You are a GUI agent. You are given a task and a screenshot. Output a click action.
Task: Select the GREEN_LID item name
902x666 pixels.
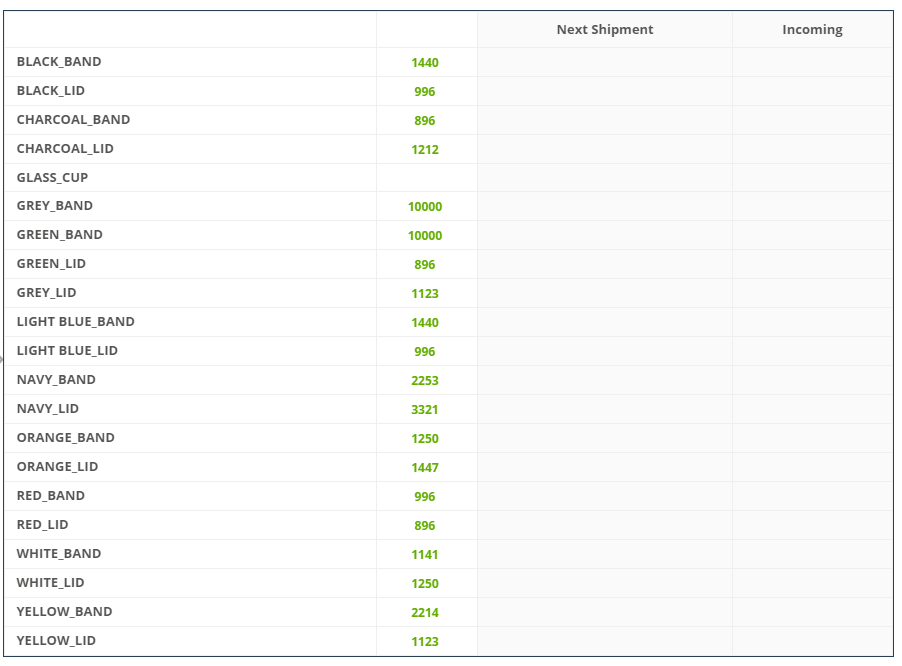pos(51,264)
